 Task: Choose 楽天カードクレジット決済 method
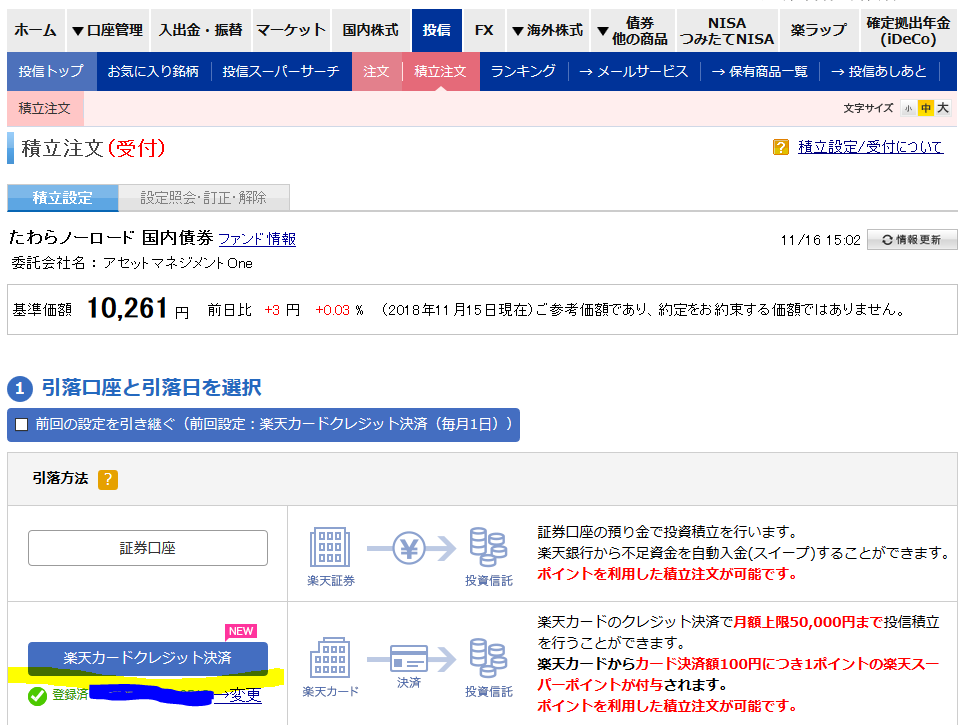148,658
